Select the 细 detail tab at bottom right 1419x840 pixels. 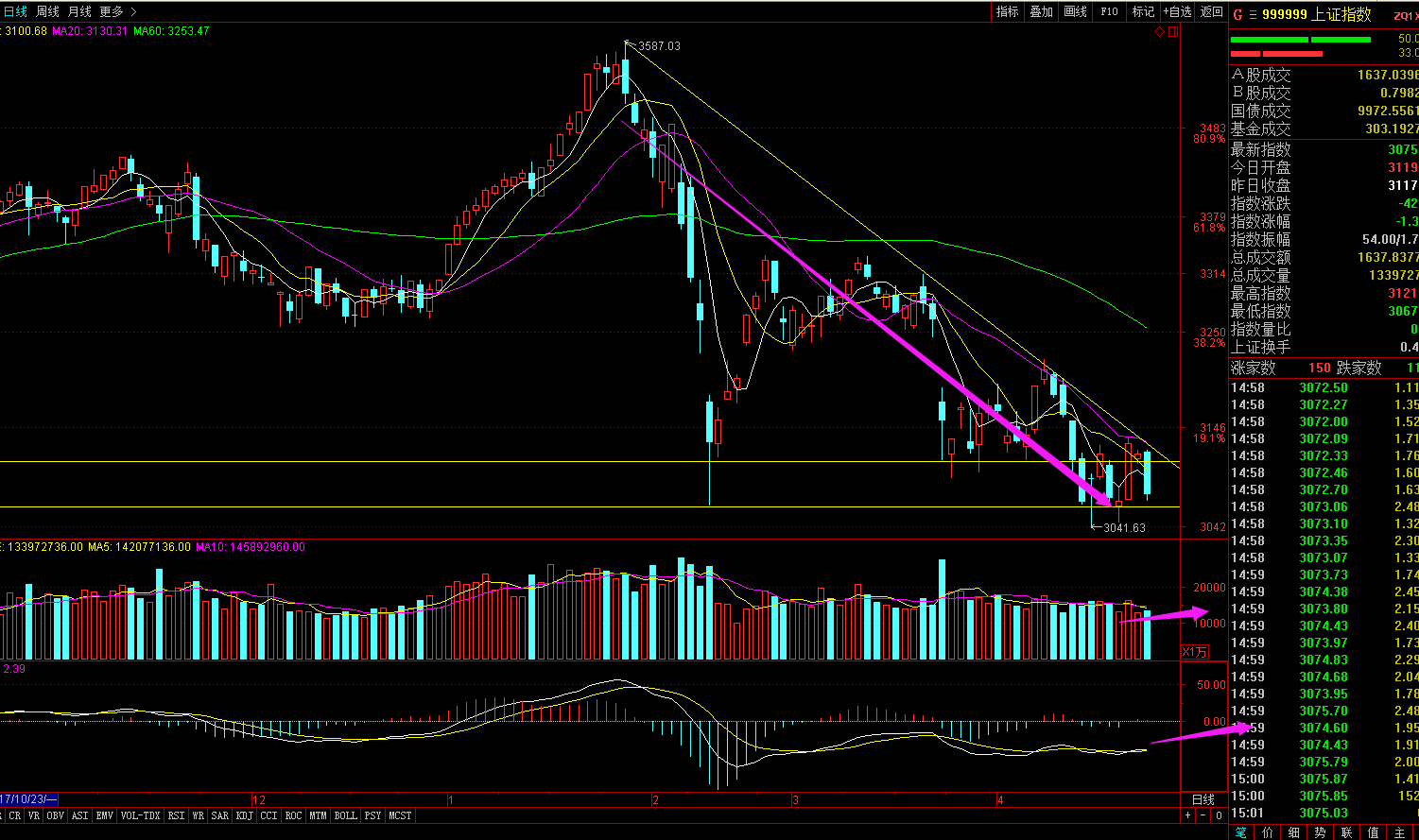pos(1294,831)
